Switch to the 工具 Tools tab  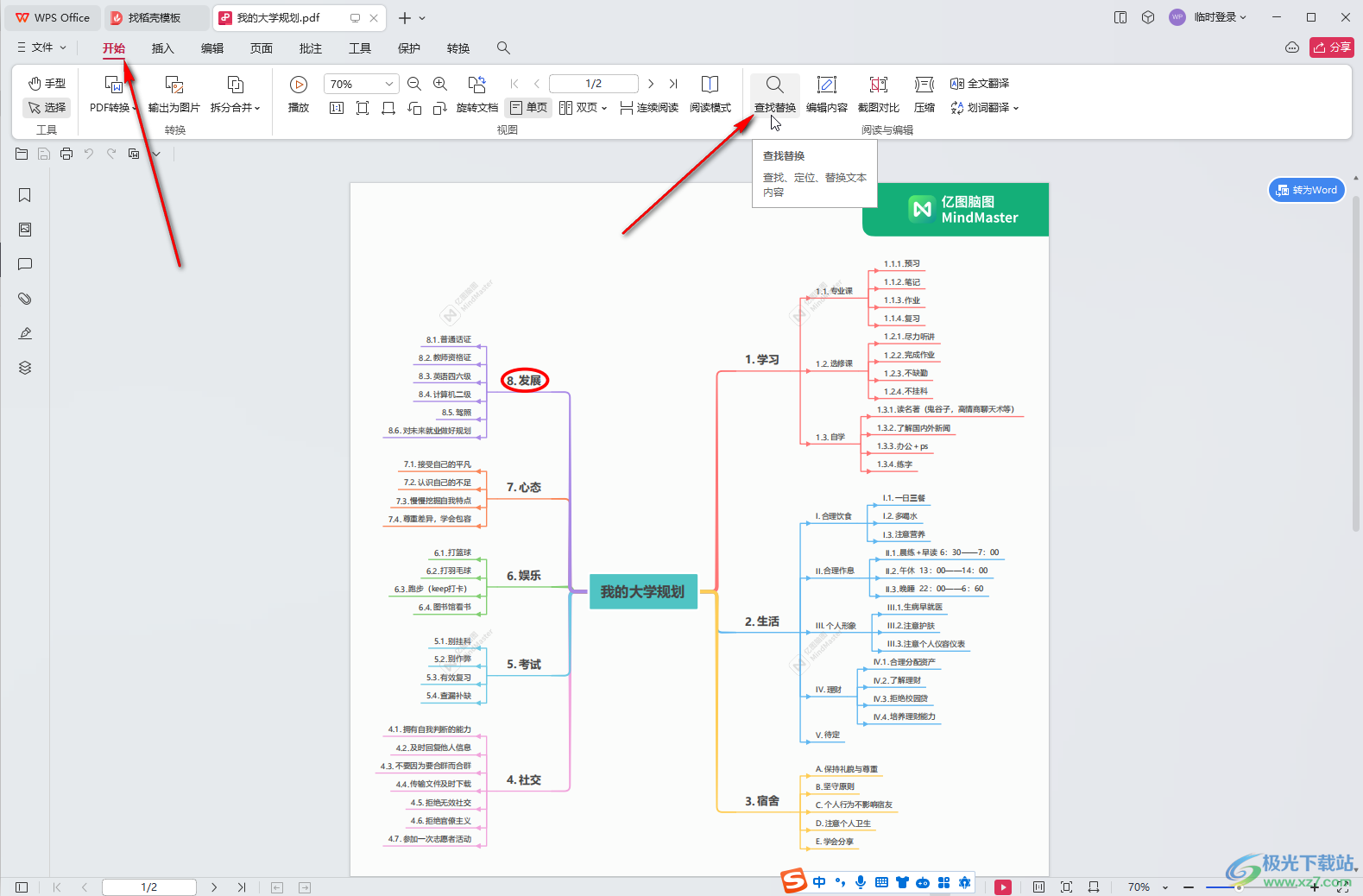coord(359,48)
